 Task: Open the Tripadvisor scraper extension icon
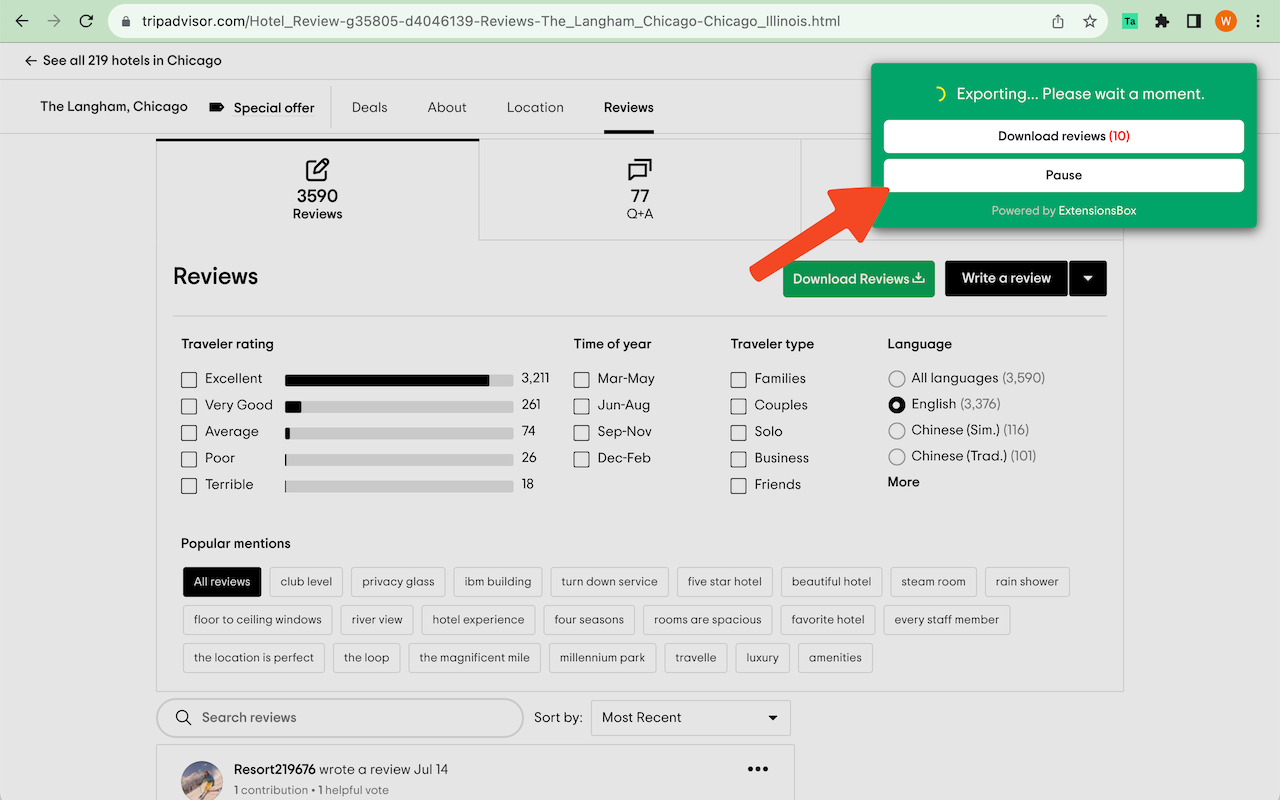pyautogui.click(x=1130, y=21)
